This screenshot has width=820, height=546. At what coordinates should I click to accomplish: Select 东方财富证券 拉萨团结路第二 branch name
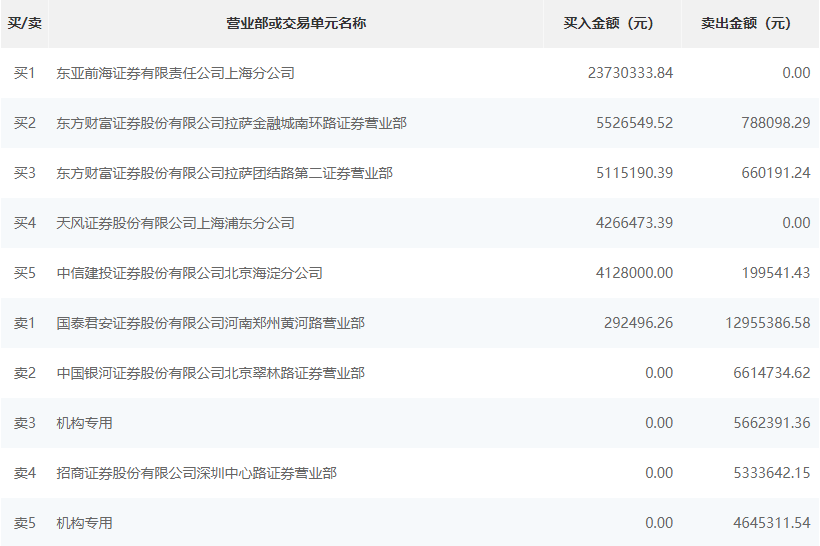[225, 173]
